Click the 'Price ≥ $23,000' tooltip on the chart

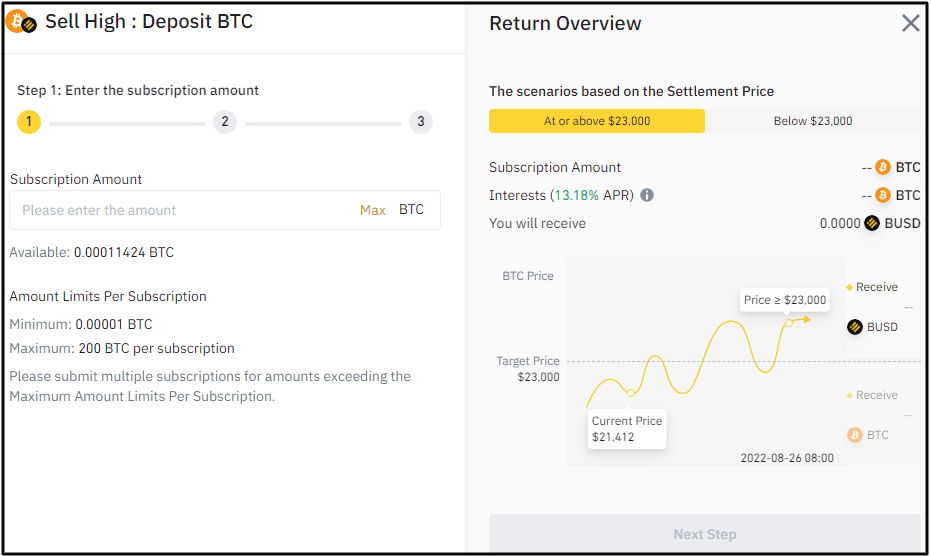pyautogui.click(x=785, y=299)
